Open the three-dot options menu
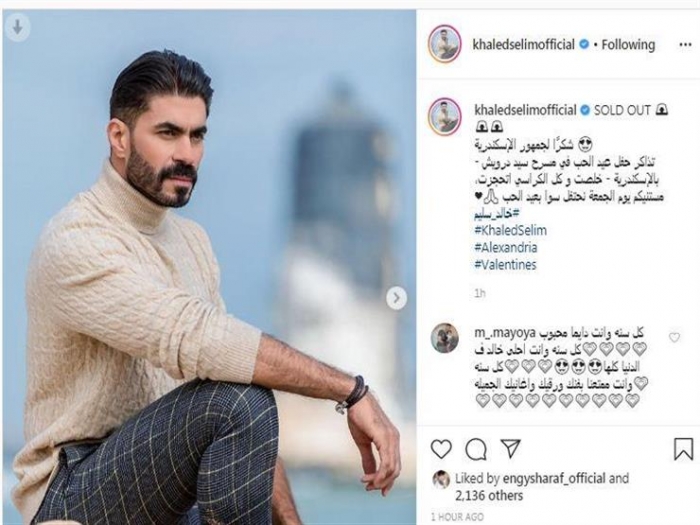This screenshot has height=525, width=700. tap(685, 45)
